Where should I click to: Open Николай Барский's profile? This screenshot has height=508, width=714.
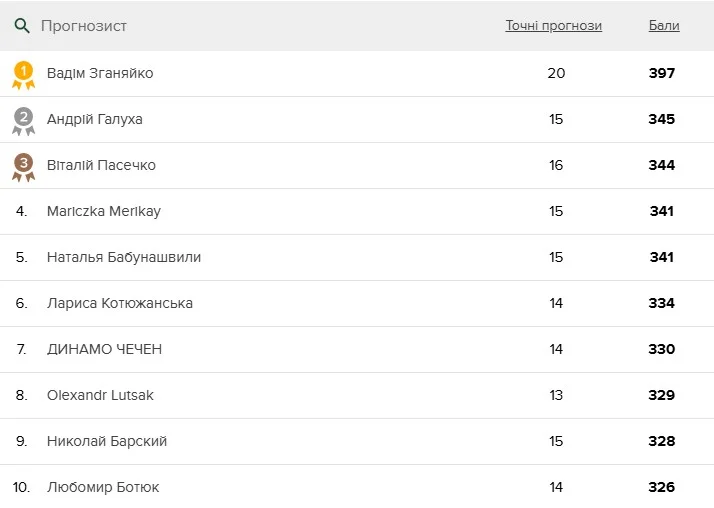107,441
